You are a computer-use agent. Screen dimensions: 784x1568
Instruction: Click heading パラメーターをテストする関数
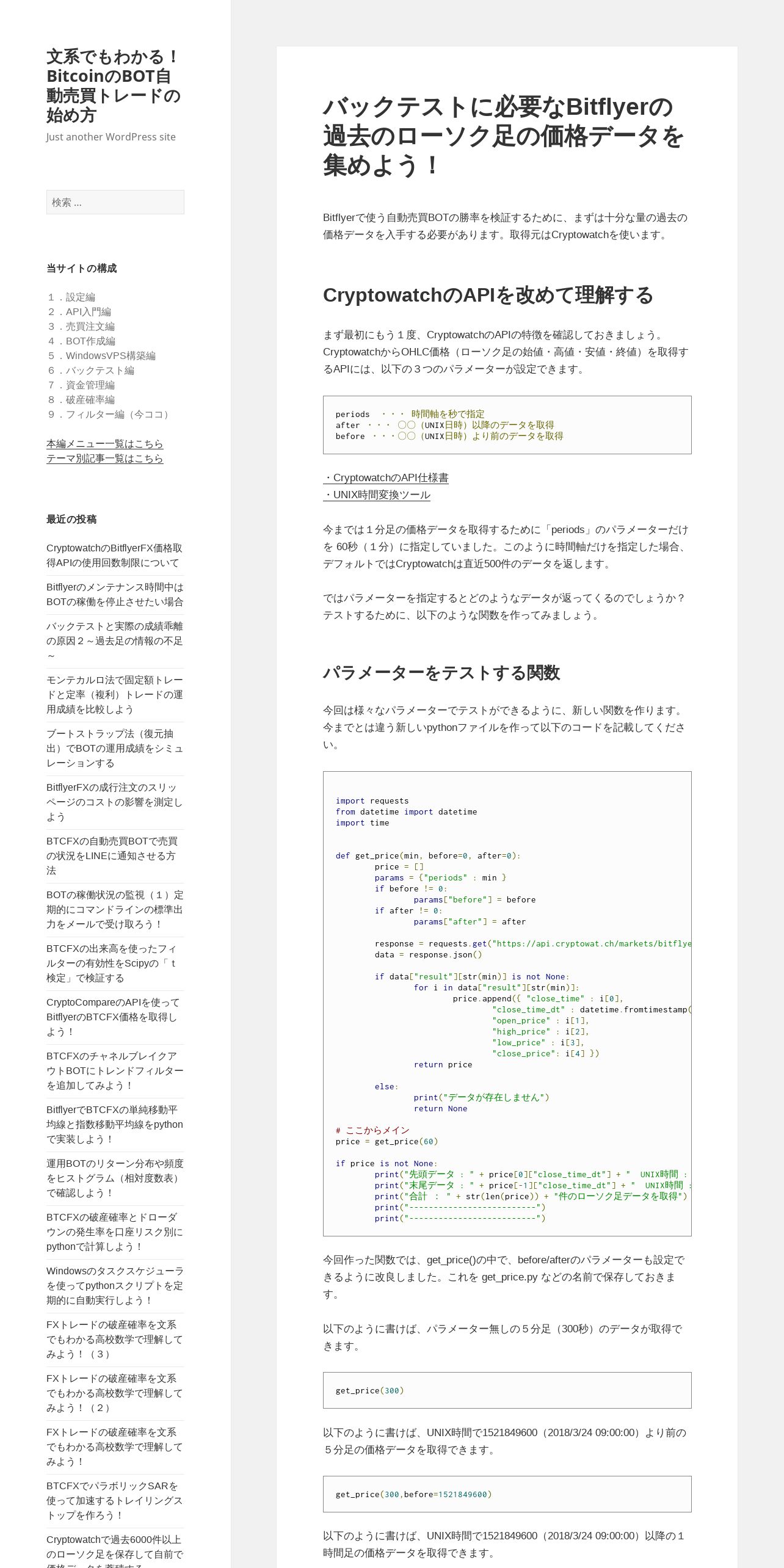point(441,673)
